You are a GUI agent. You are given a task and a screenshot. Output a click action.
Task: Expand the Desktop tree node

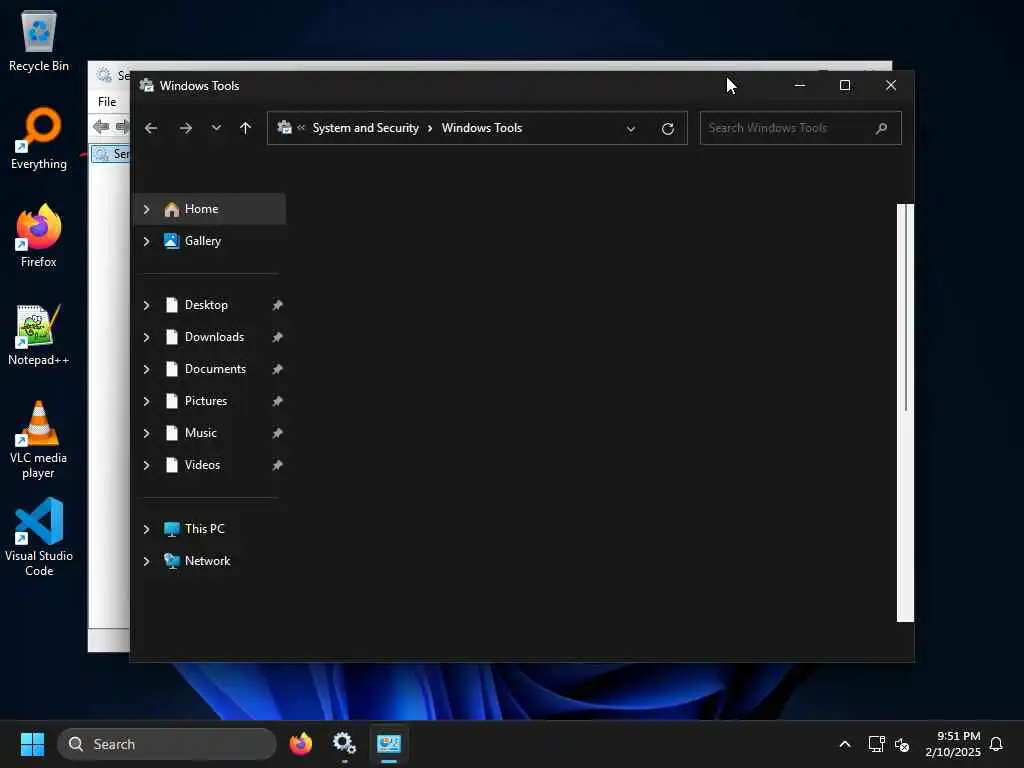[146, 305]
